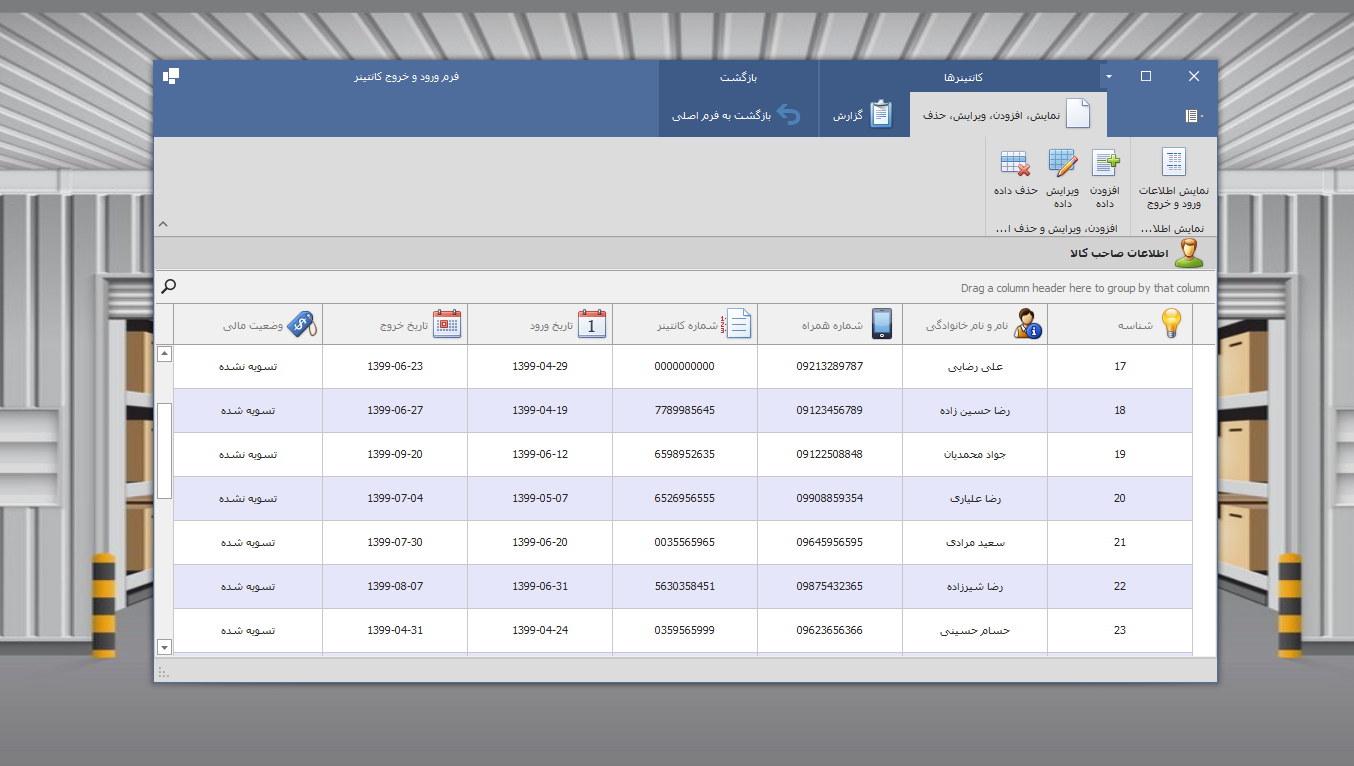Image resolution: width=1354 pixels, height=766 pixels.
Task: Collapse the ribbon using the chevron arrow
Action: (x=163, y=224)
